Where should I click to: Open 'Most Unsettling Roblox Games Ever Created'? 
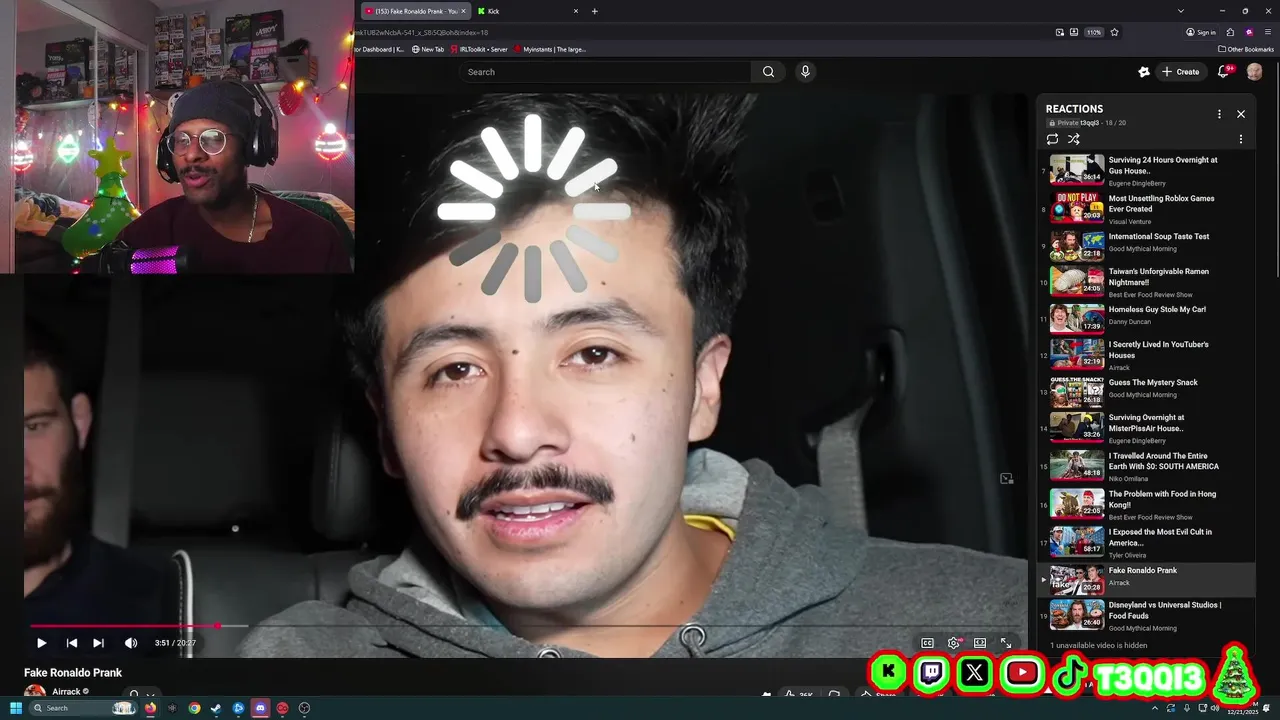(1147, 209)
